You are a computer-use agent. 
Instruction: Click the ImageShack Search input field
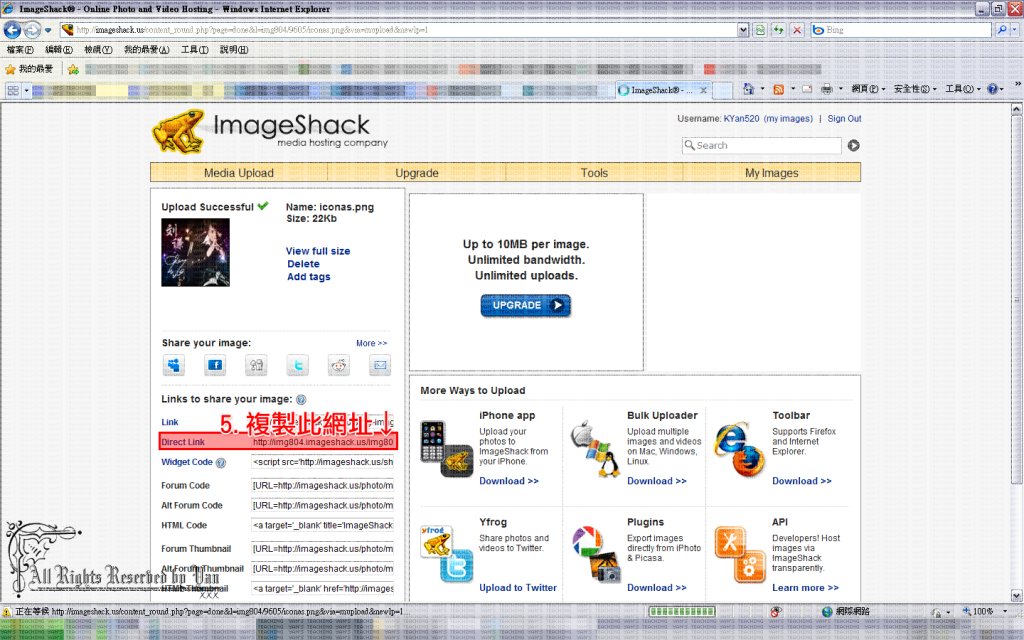(761, 146)
